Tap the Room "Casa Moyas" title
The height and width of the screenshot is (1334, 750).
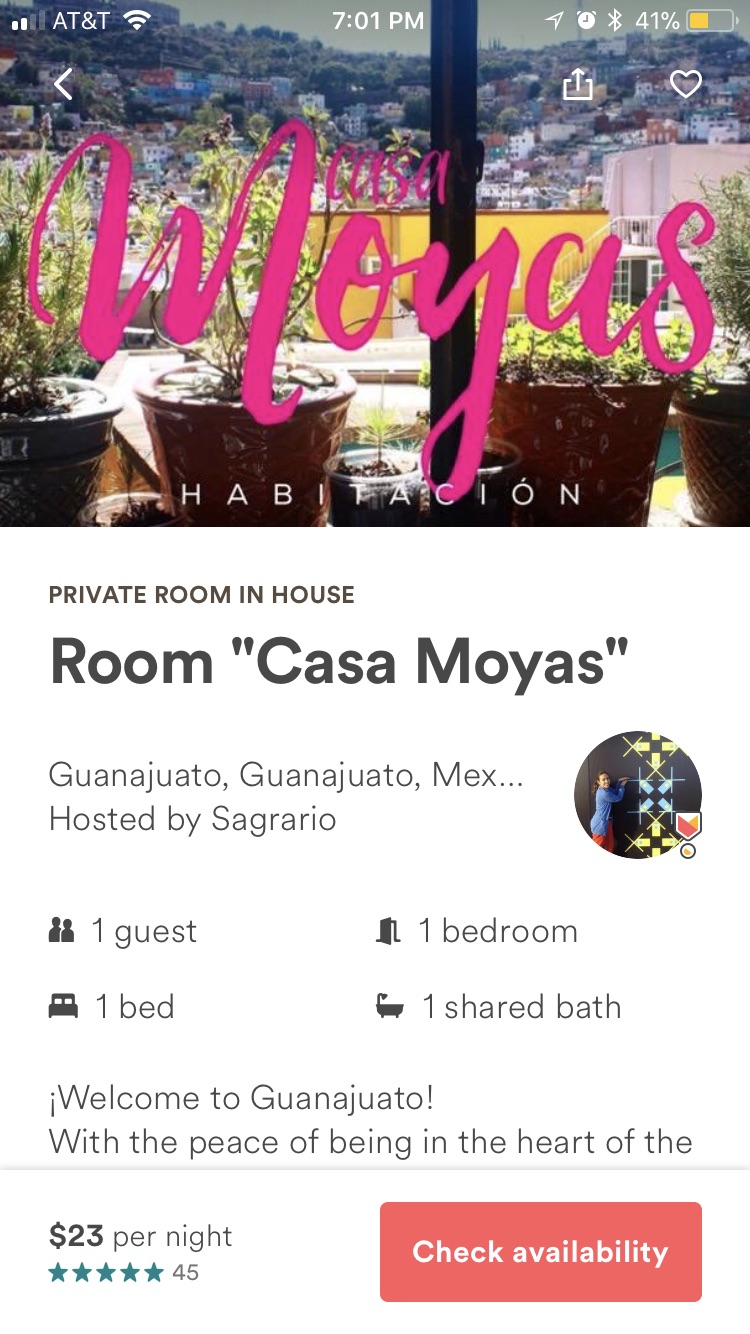tap(339, 662)
